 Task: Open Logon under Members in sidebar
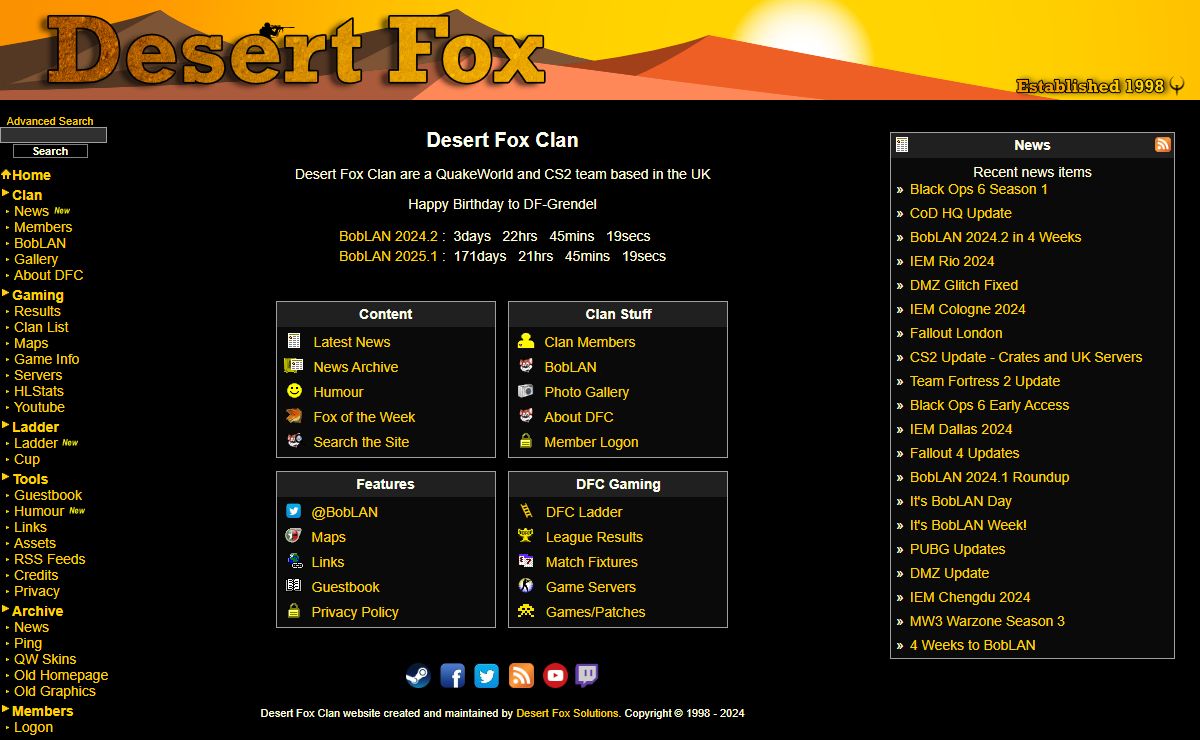pyautogui.click(x=33, y=727)
